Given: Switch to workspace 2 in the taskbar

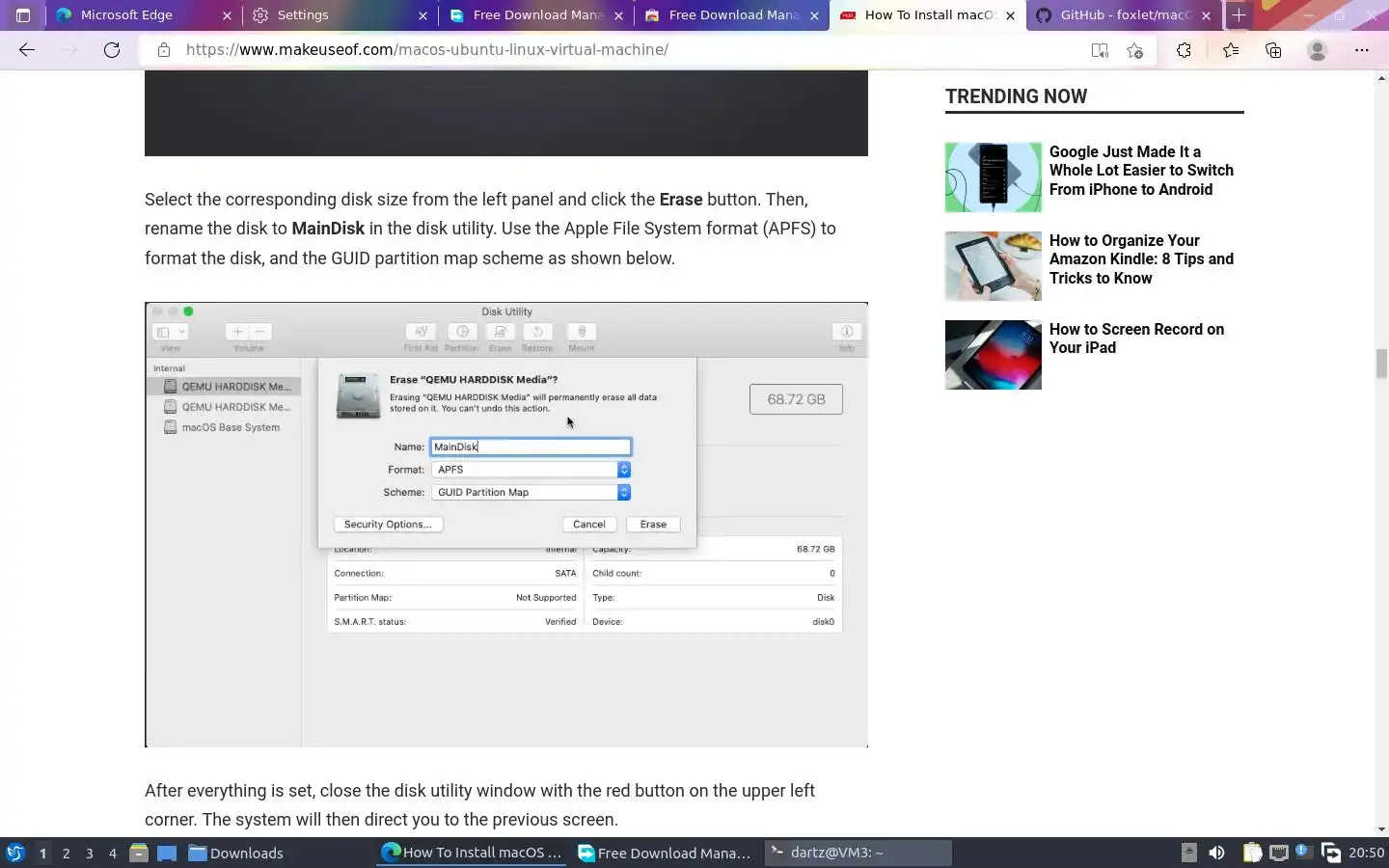Looking at the screenshot, I should pyautogui.click(x=66, y=853).
